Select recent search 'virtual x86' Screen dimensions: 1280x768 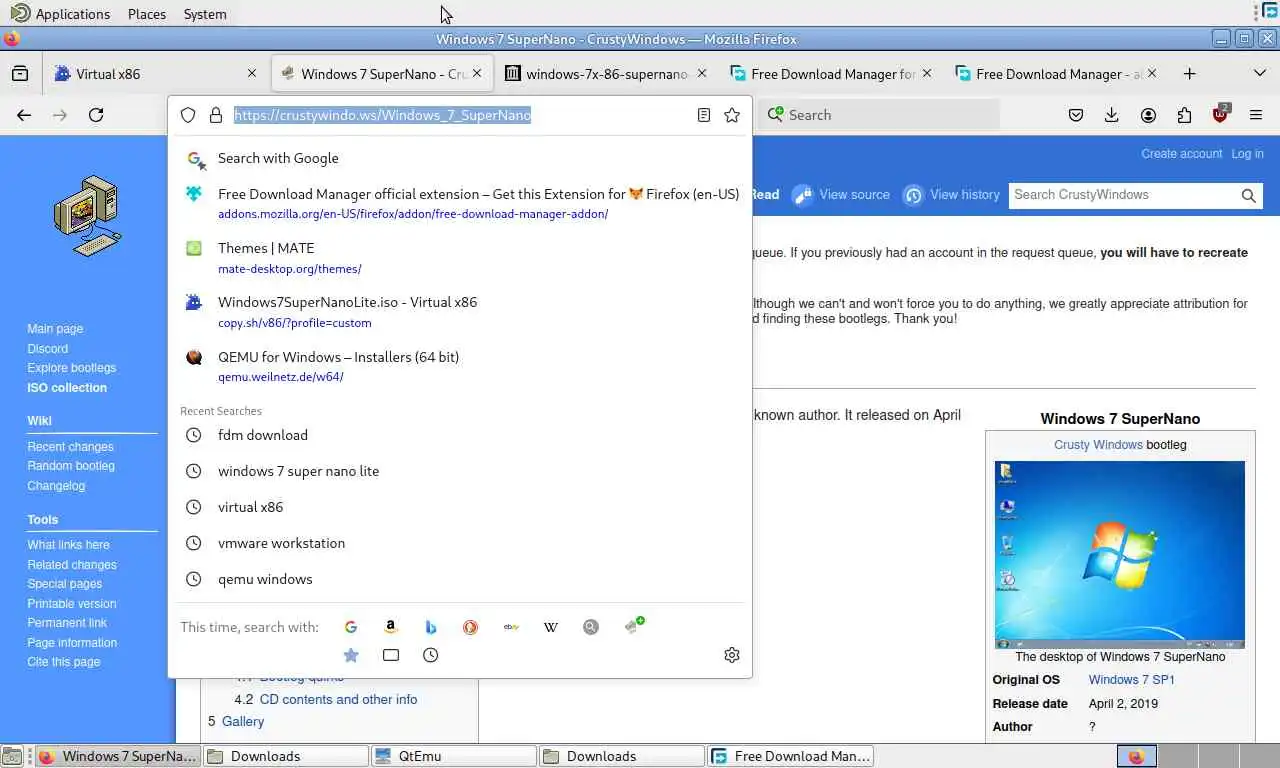(460, 507)
